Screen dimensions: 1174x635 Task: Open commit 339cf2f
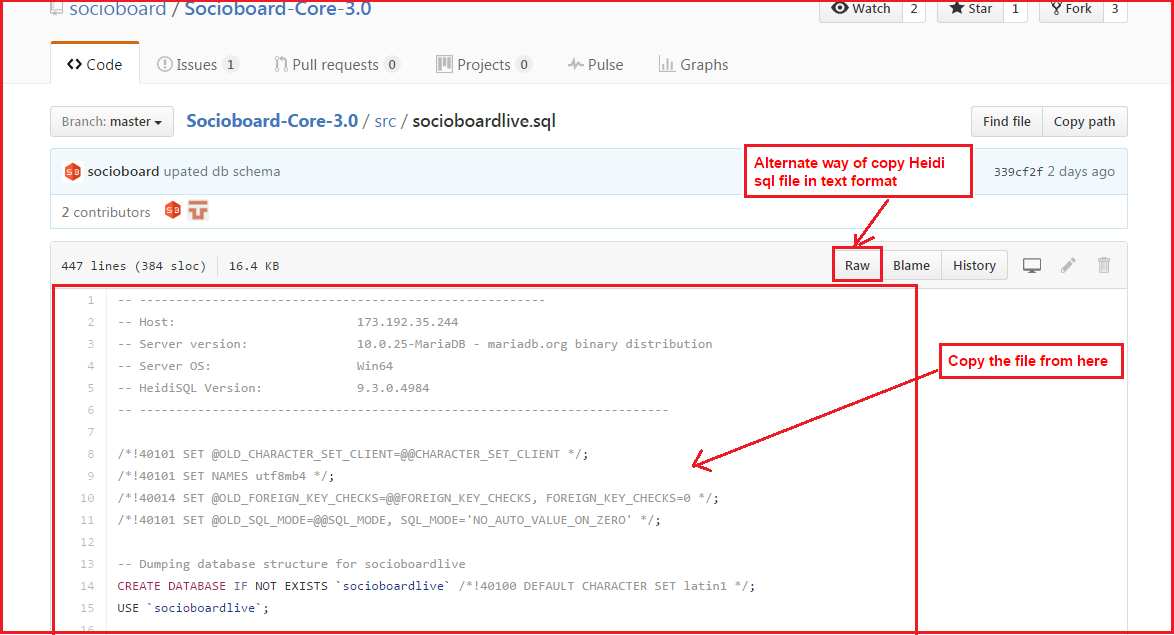[1018, 171]
